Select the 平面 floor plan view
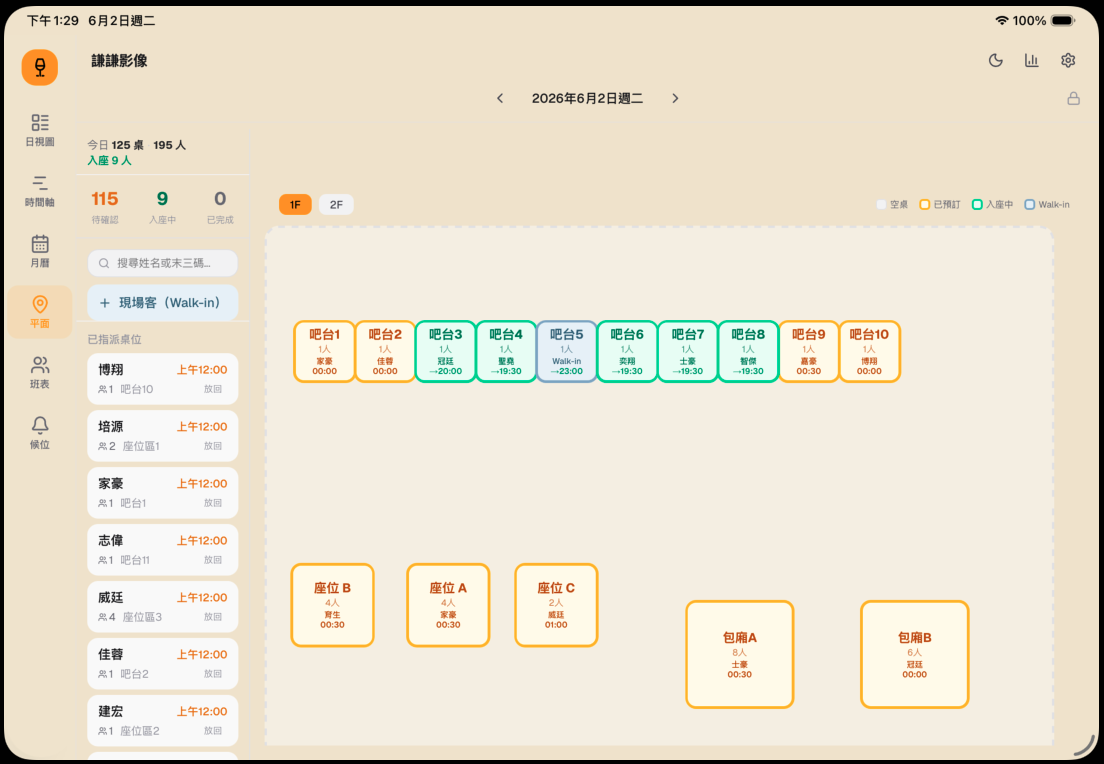1104x764 pixels. point(40,312)
